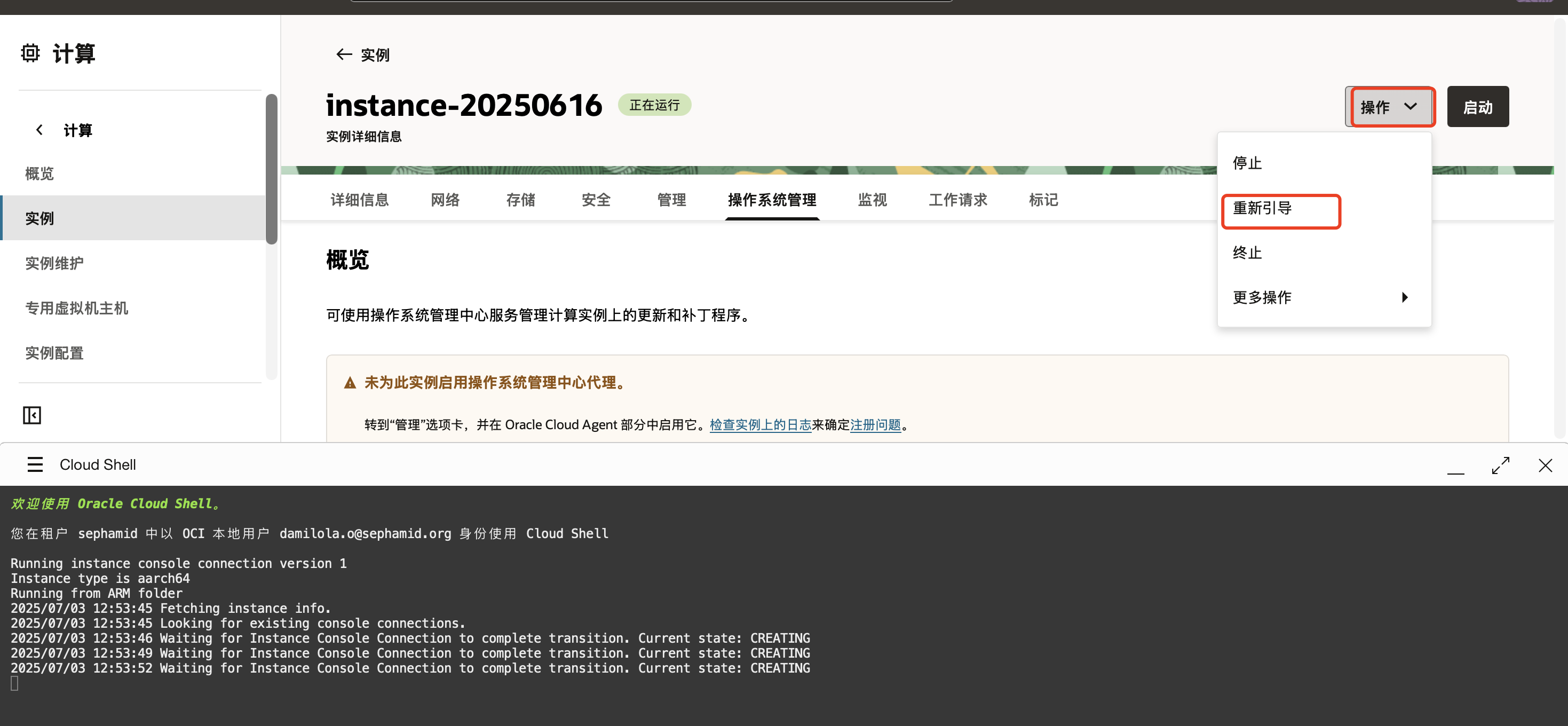Select 重新引导 from the actions menu
The width and height of the screenshot is (1568, 726).
click(1262, 208)
